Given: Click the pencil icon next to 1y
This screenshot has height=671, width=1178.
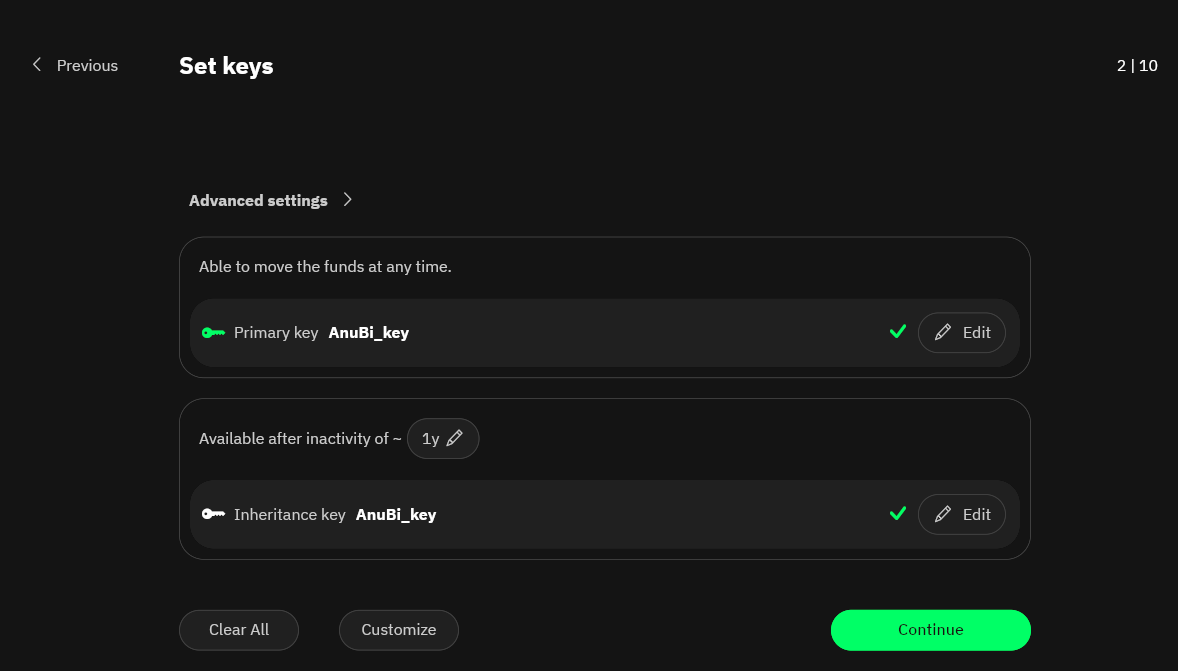Looking at the screenshot, I should (x=455, y=438).
